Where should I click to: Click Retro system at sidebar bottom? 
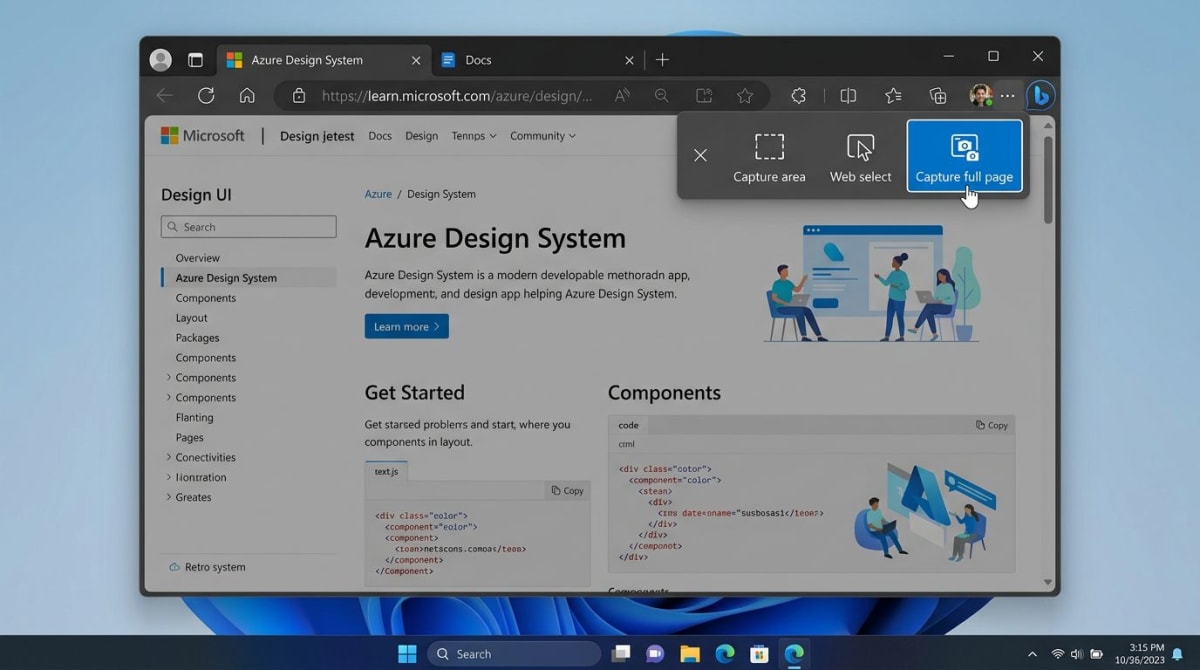tap(207, 567)
